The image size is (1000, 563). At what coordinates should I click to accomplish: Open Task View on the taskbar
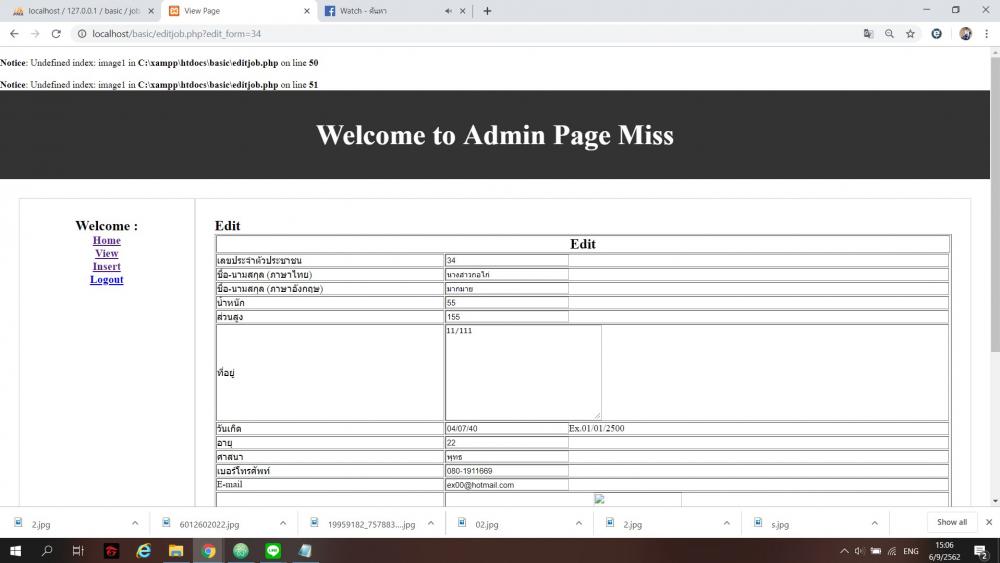[x=78, y=551]
